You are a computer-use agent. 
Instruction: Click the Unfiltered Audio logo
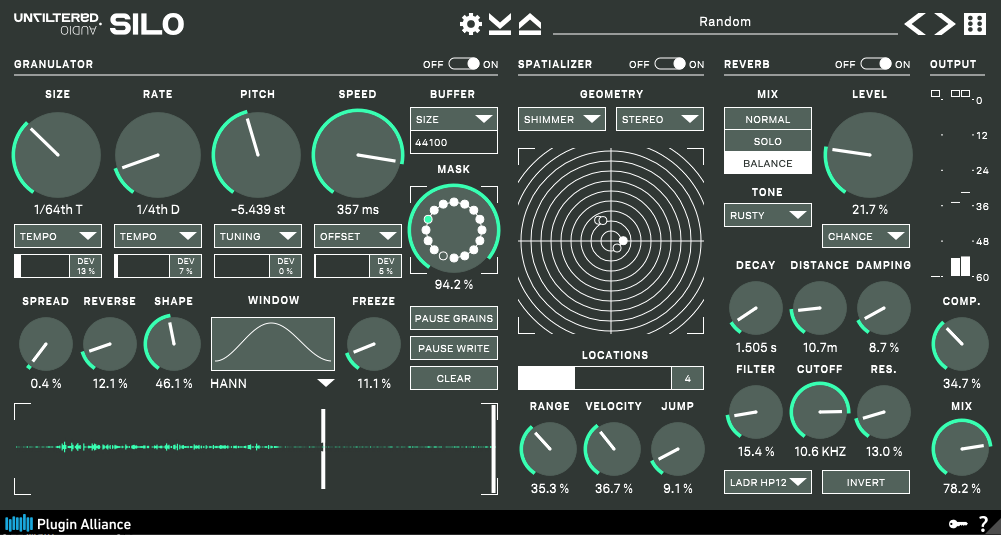tap(57, 24)
